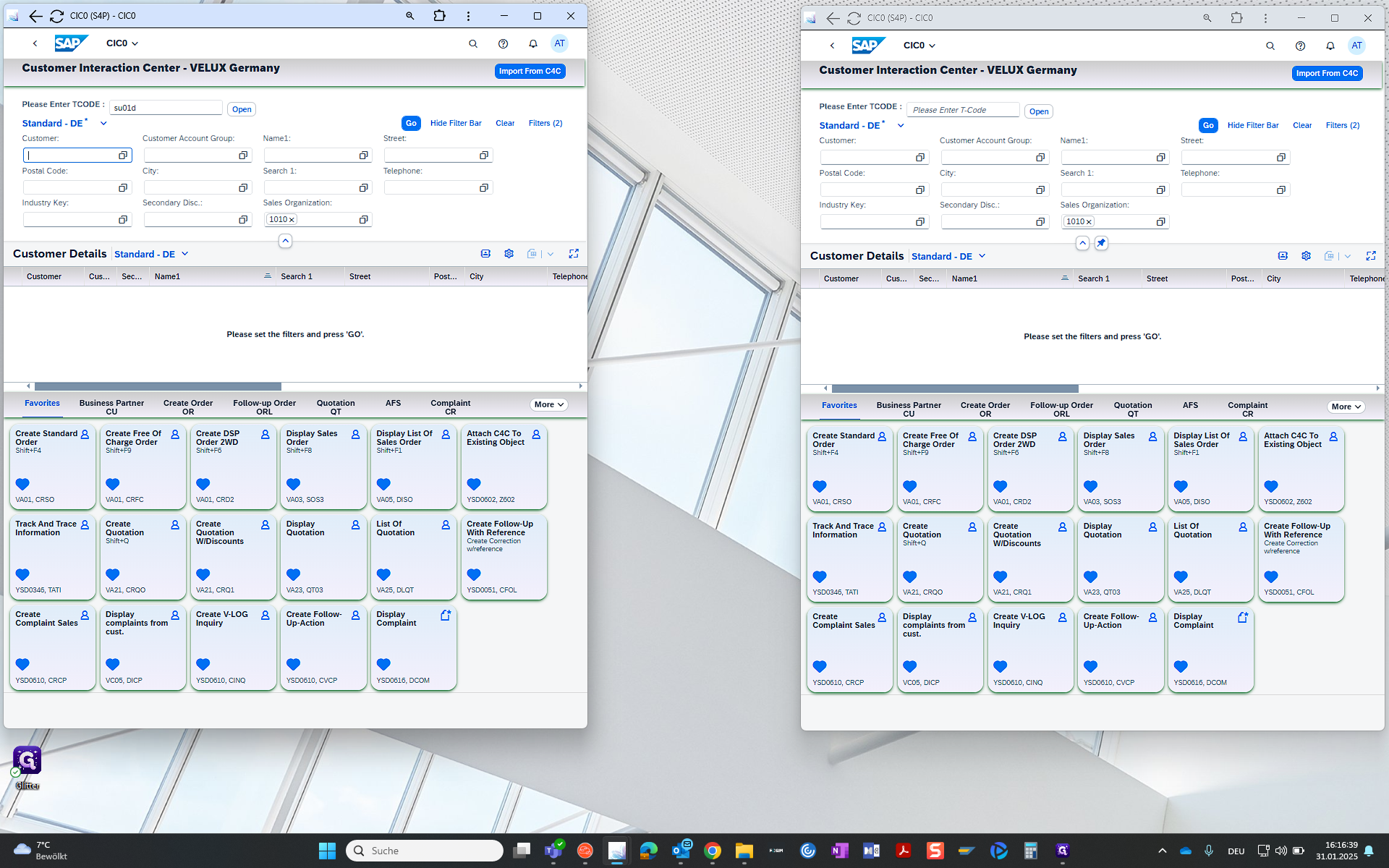Expand More tabs dropdown in right window
This screenshot has height=868, width=1389.
1346,407
